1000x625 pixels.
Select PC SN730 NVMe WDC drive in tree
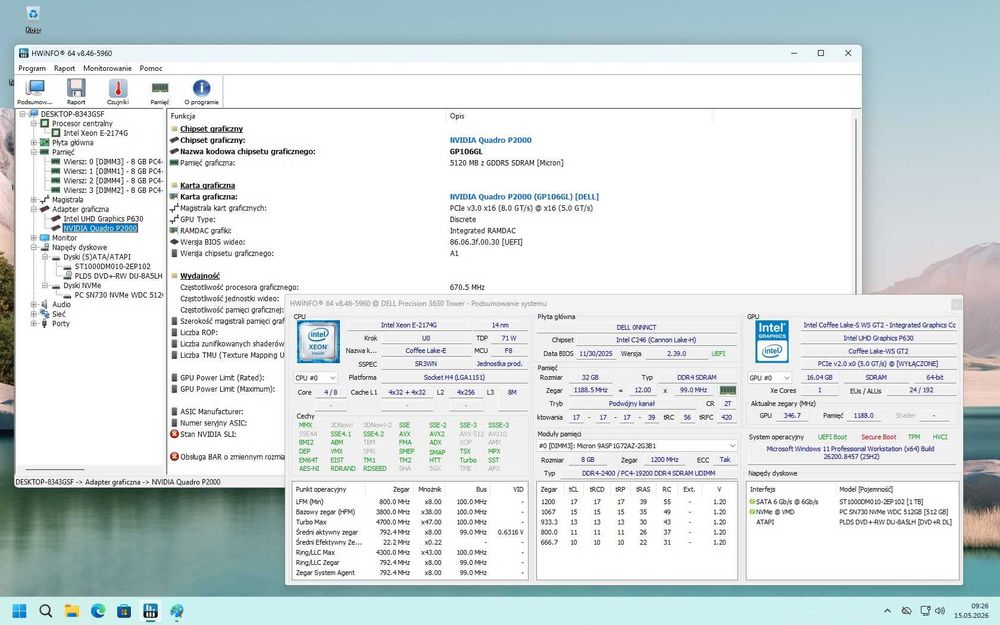tap(119, 295)
